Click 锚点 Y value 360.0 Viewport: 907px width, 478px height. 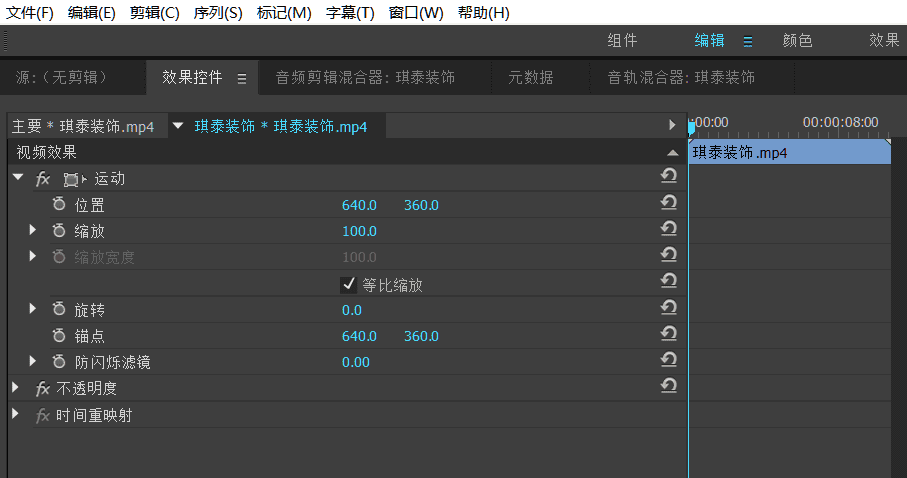click(x=421, y=336)
